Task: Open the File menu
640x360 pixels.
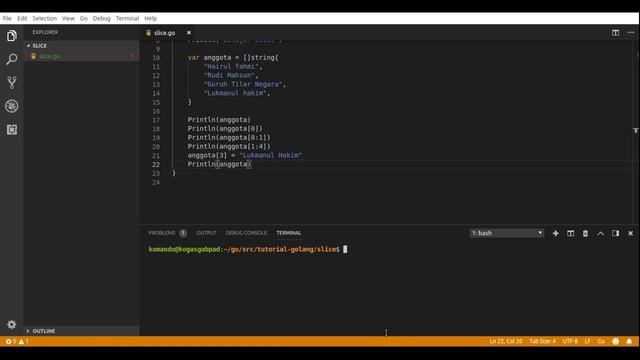Action: click(x=7, y=18)
